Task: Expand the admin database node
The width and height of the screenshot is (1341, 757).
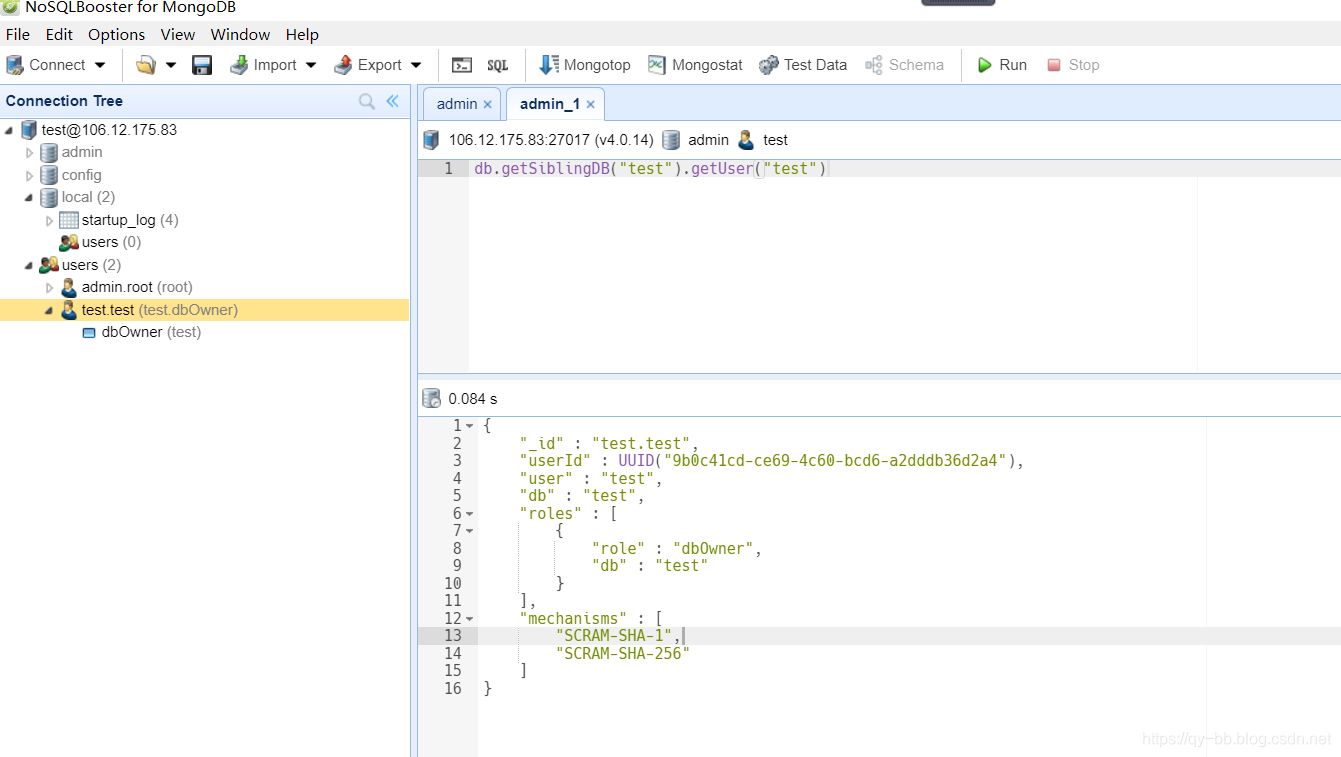Action: pyautogui.click(x=30, y=153)
